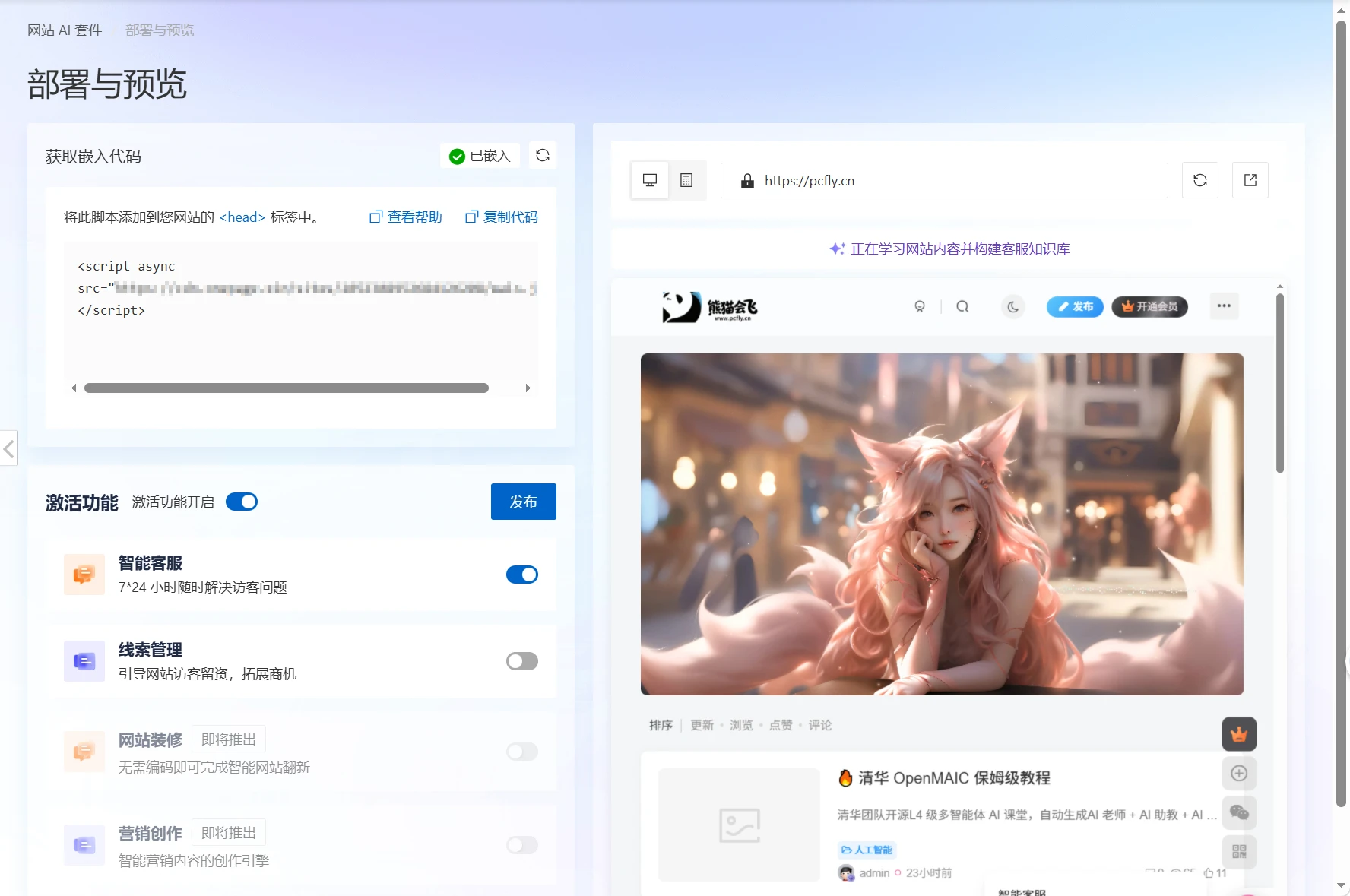This screenshot has height=896, width=1350.
Task: Open the 清华 OpenMAIC 保姆级教程 article
Action: coord(954,778)
